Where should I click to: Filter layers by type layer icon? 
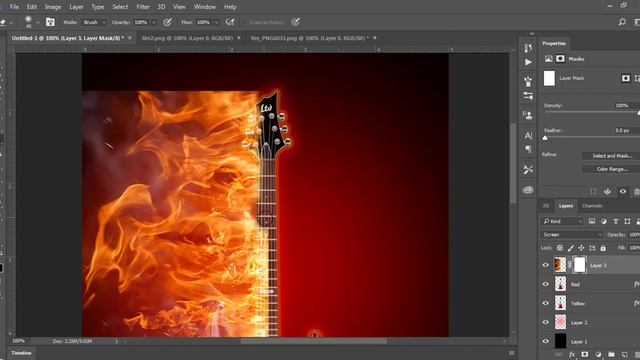tap(616, 221)
